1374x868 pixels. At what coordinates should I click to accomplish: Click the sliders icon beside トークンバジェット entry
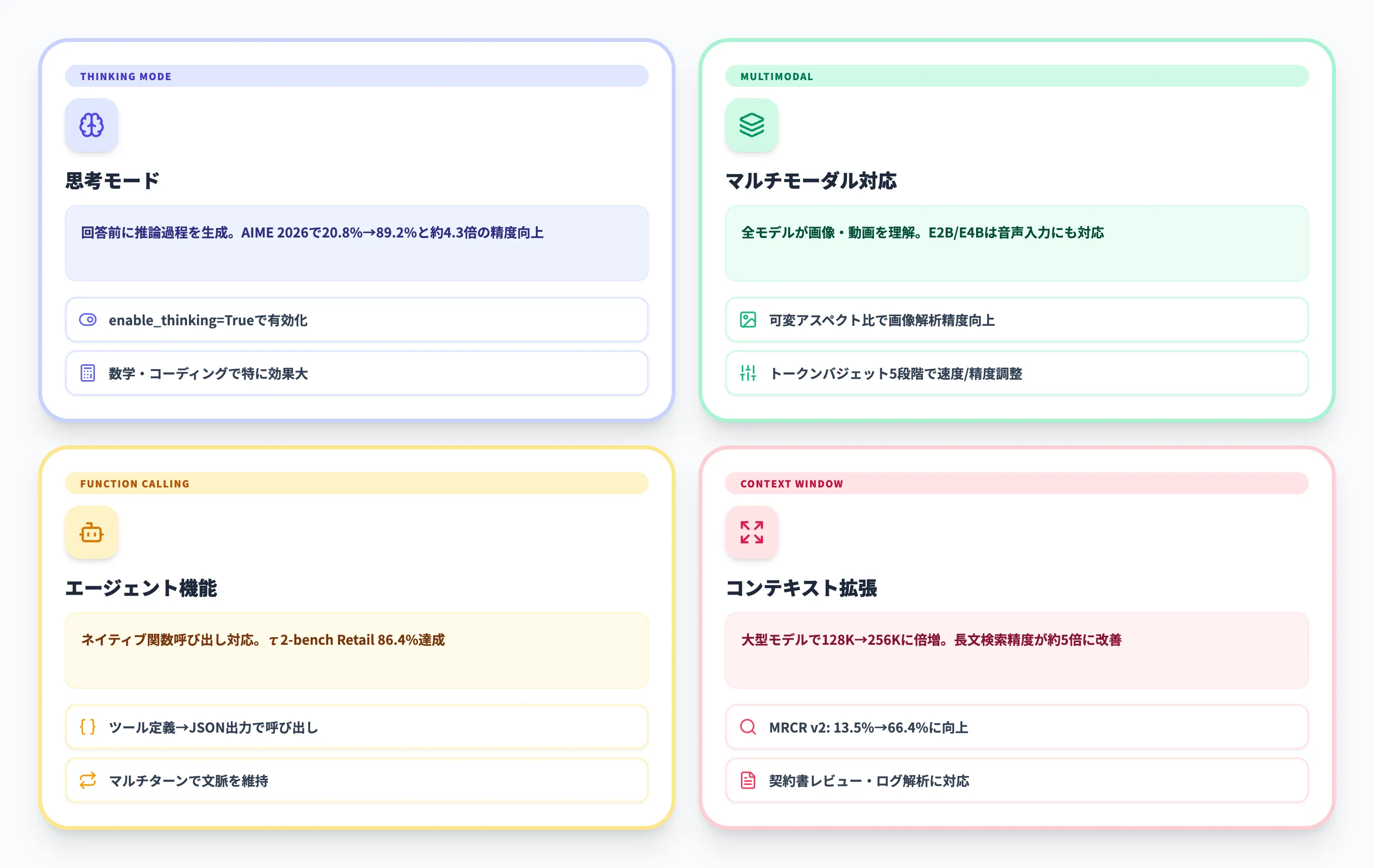(747, 373)
